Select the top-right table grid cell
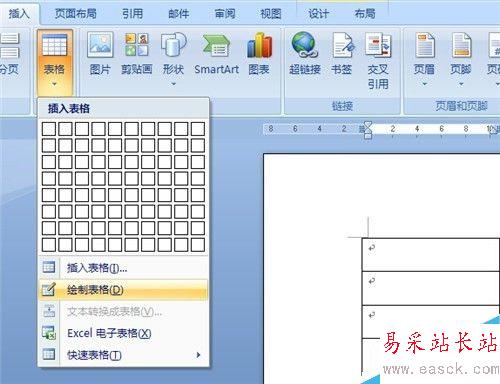Viewport: 500px width, 384px height. [x=198, y=129]
